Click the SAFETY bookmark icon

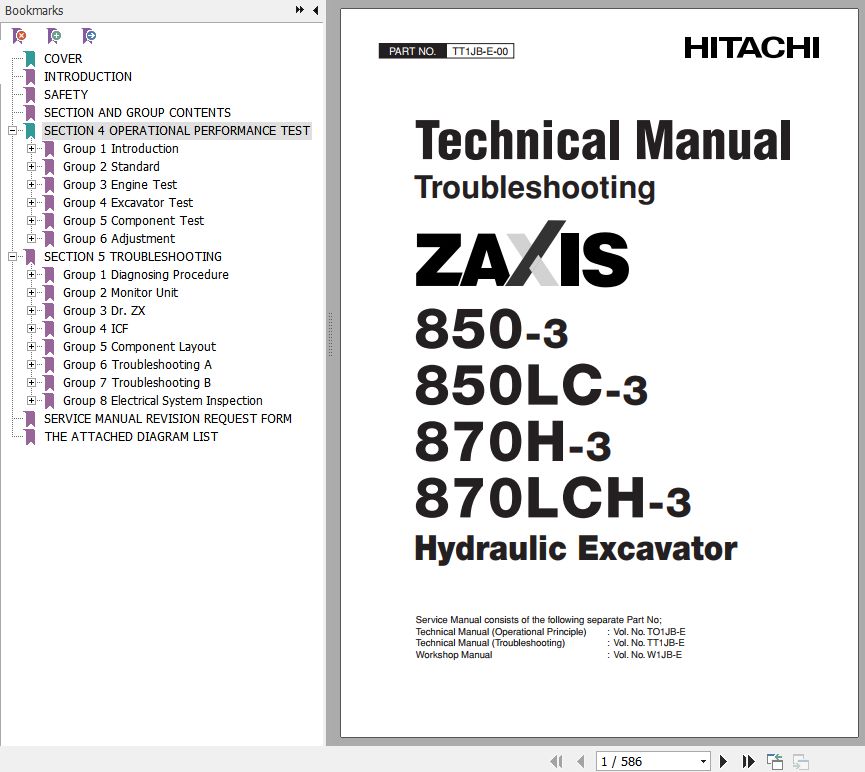[x=30, y=94]
